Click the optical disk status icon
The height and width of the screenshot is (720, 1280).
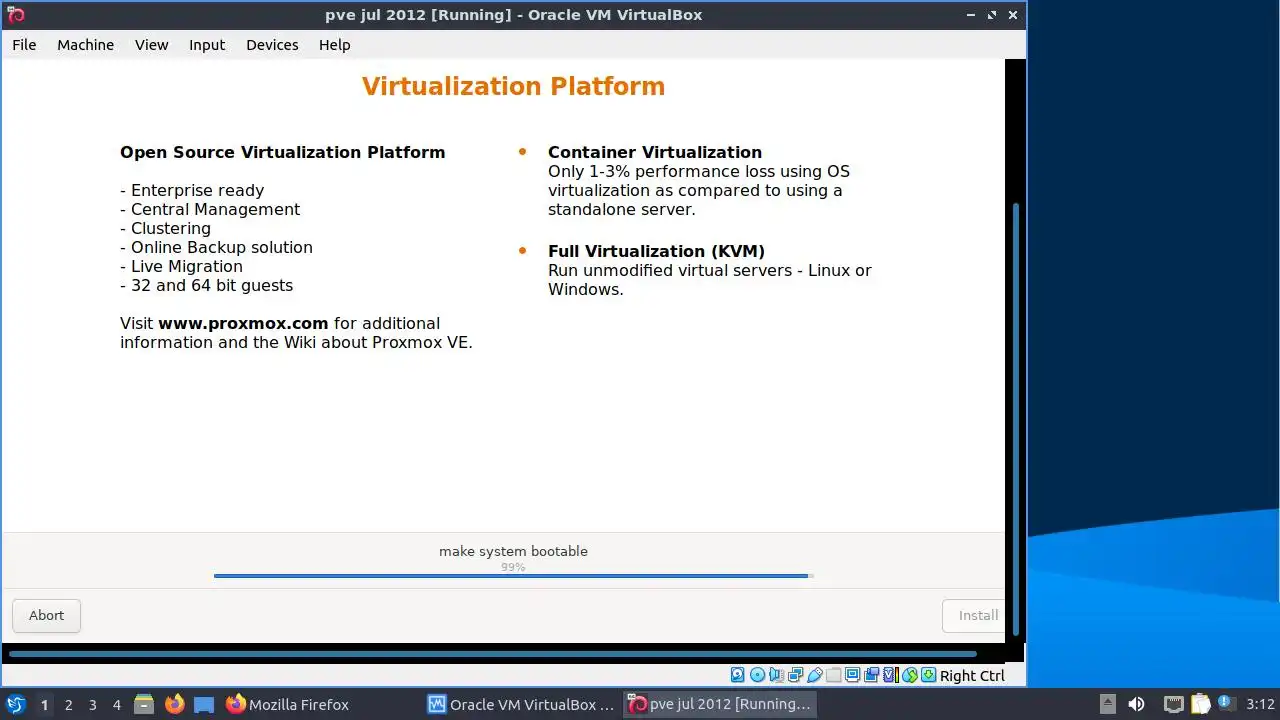(757, 675)
